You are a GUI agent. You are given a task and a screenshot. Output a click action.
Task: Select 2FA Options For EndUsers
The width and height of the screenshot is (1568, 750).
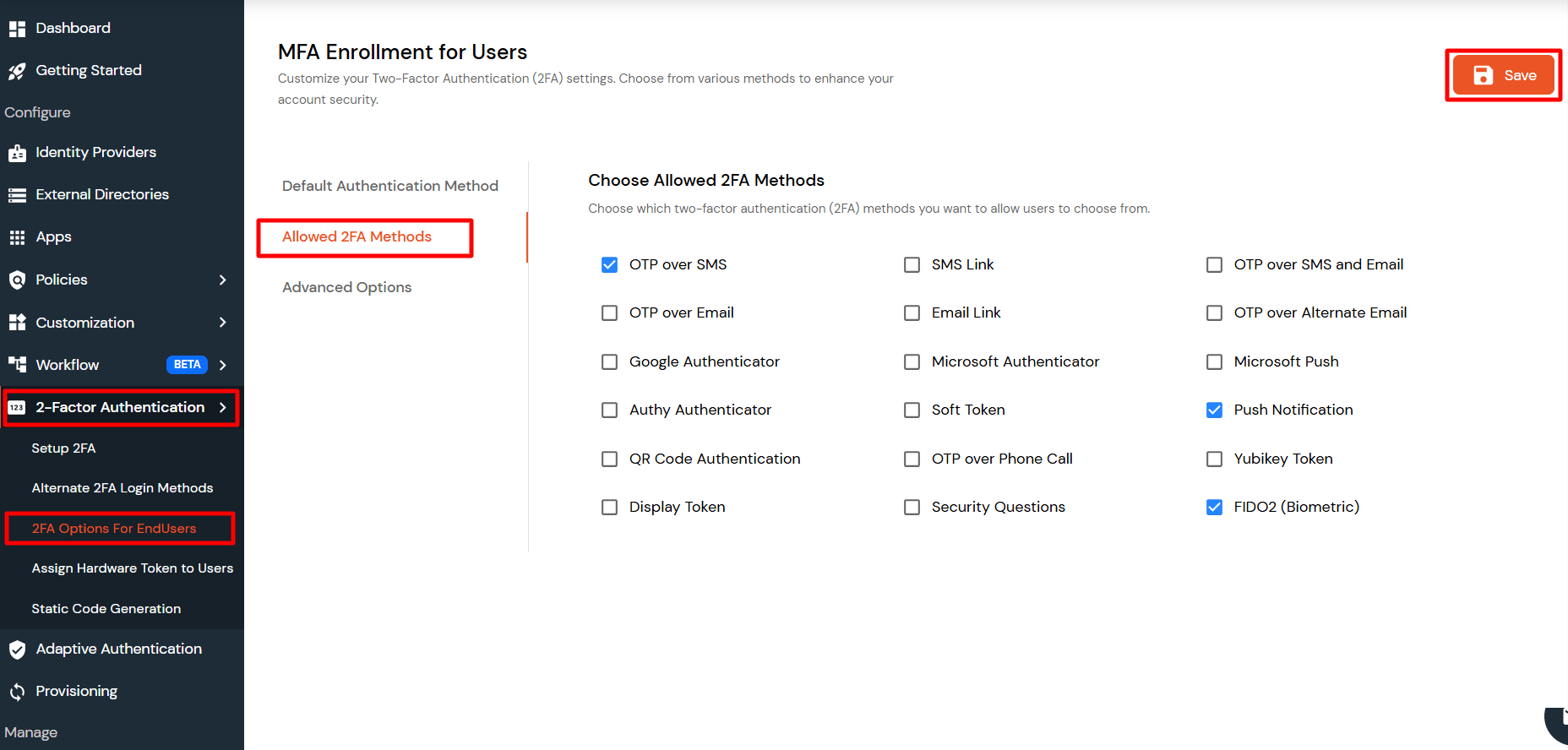tap(114, 529)
